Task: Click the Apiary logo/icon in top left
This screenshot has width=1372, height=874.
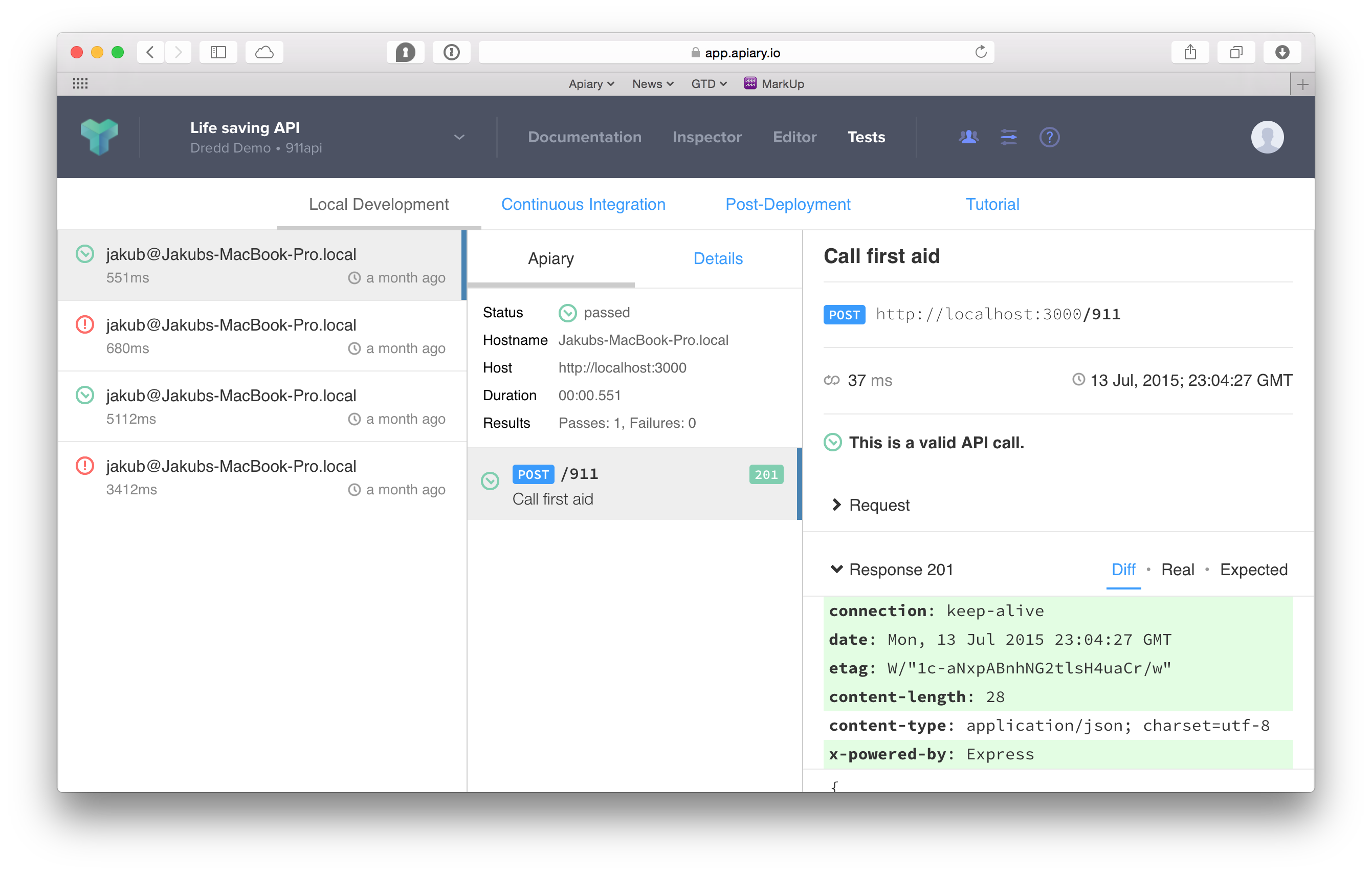Action: coord(99,137)
